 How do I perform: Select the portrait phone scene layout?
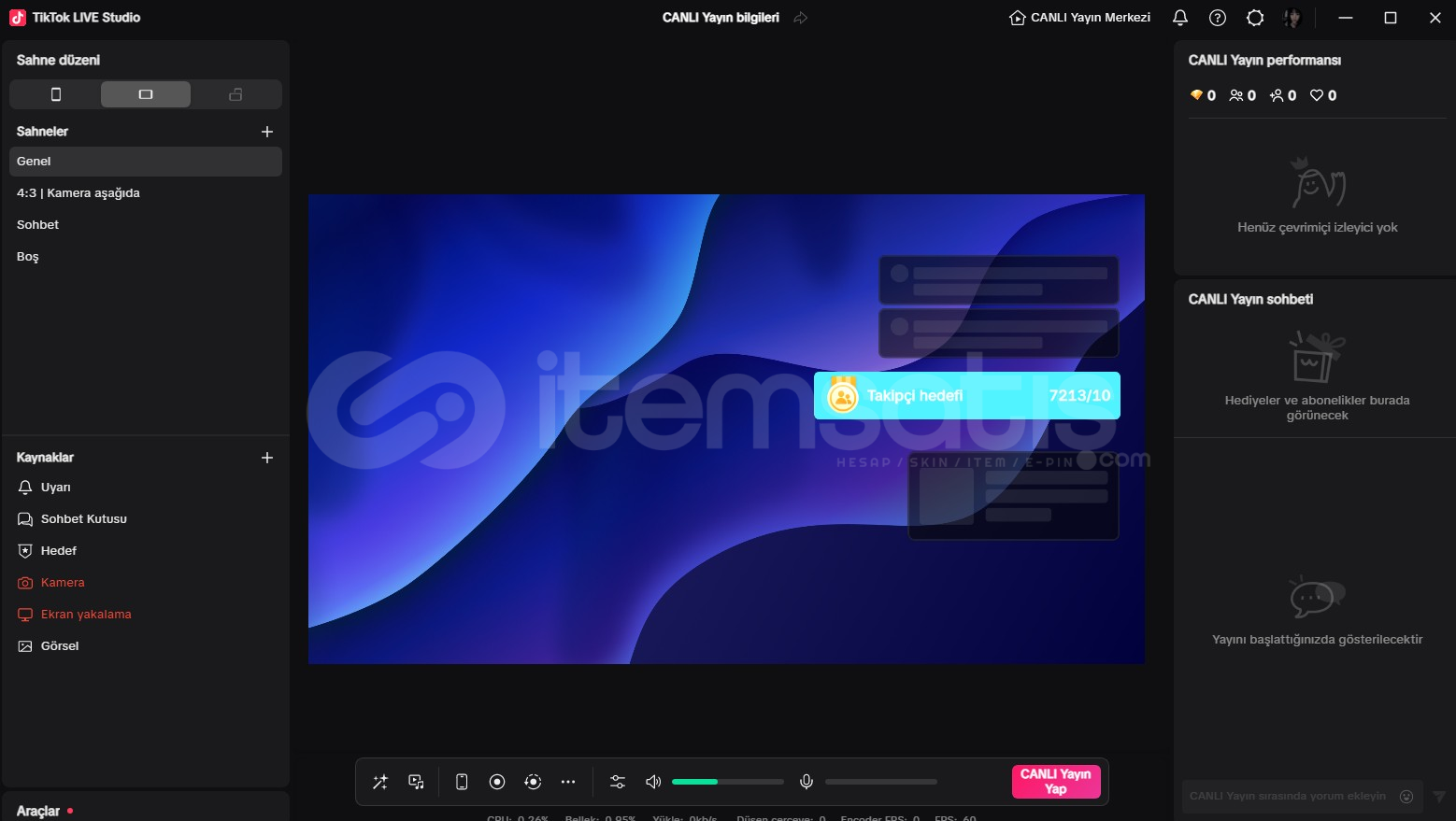pos(56,94)
